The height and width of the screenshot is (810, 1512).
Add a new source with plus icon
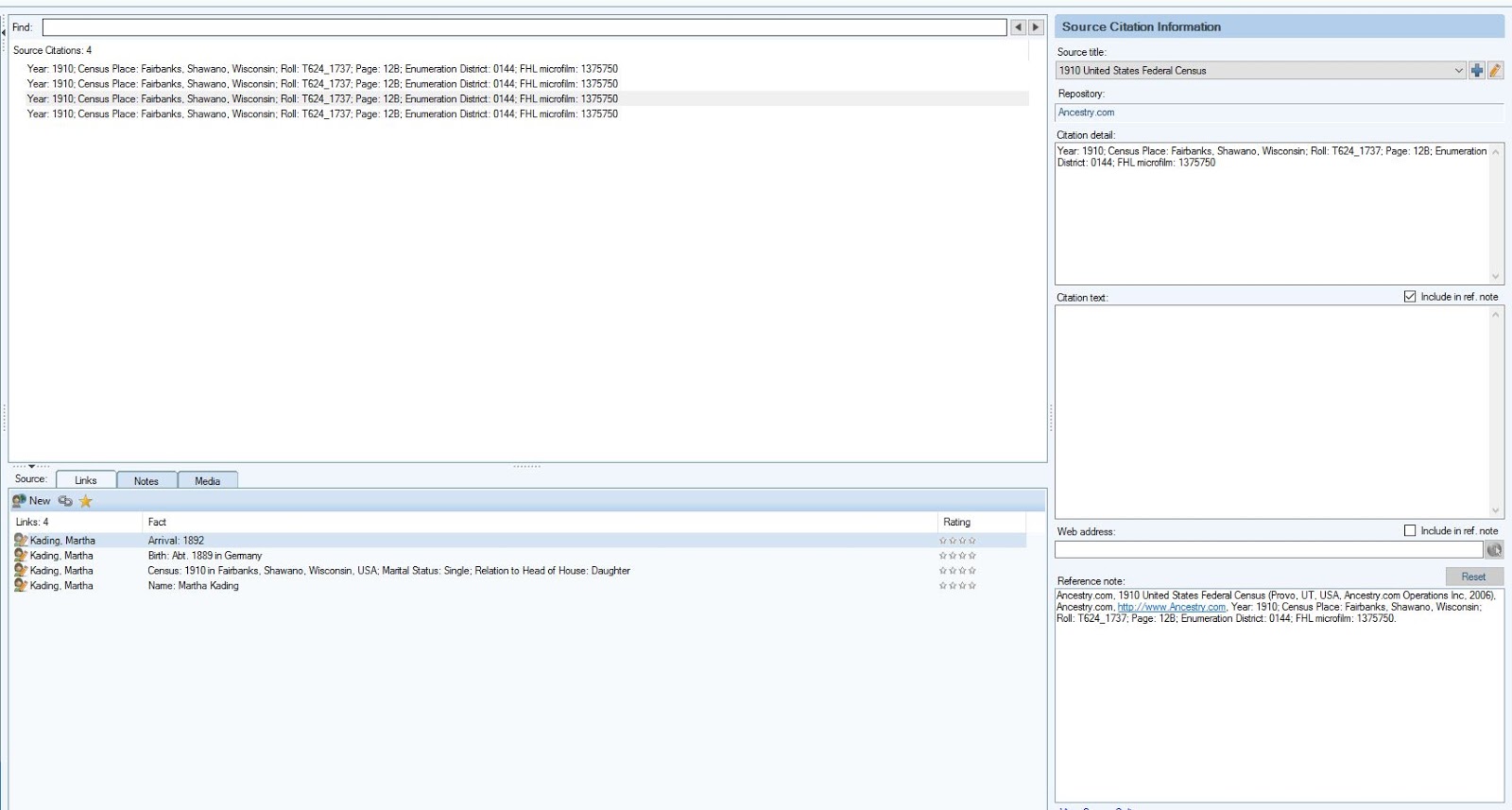1477,70
